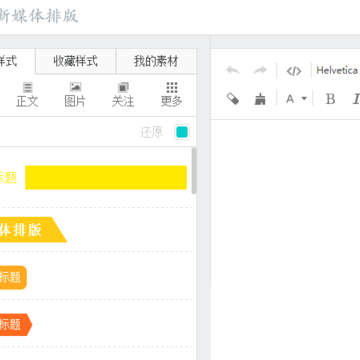Click the undo arrow icon
Image resolution: width=360 pixels, height=360 pixels.
233,70
